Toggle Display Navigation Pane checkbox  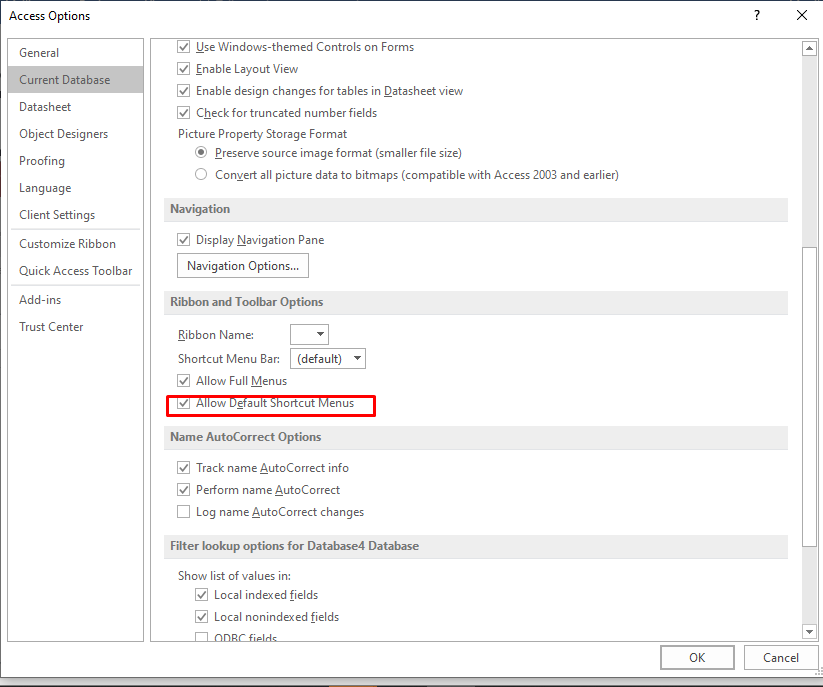[183, 240]
